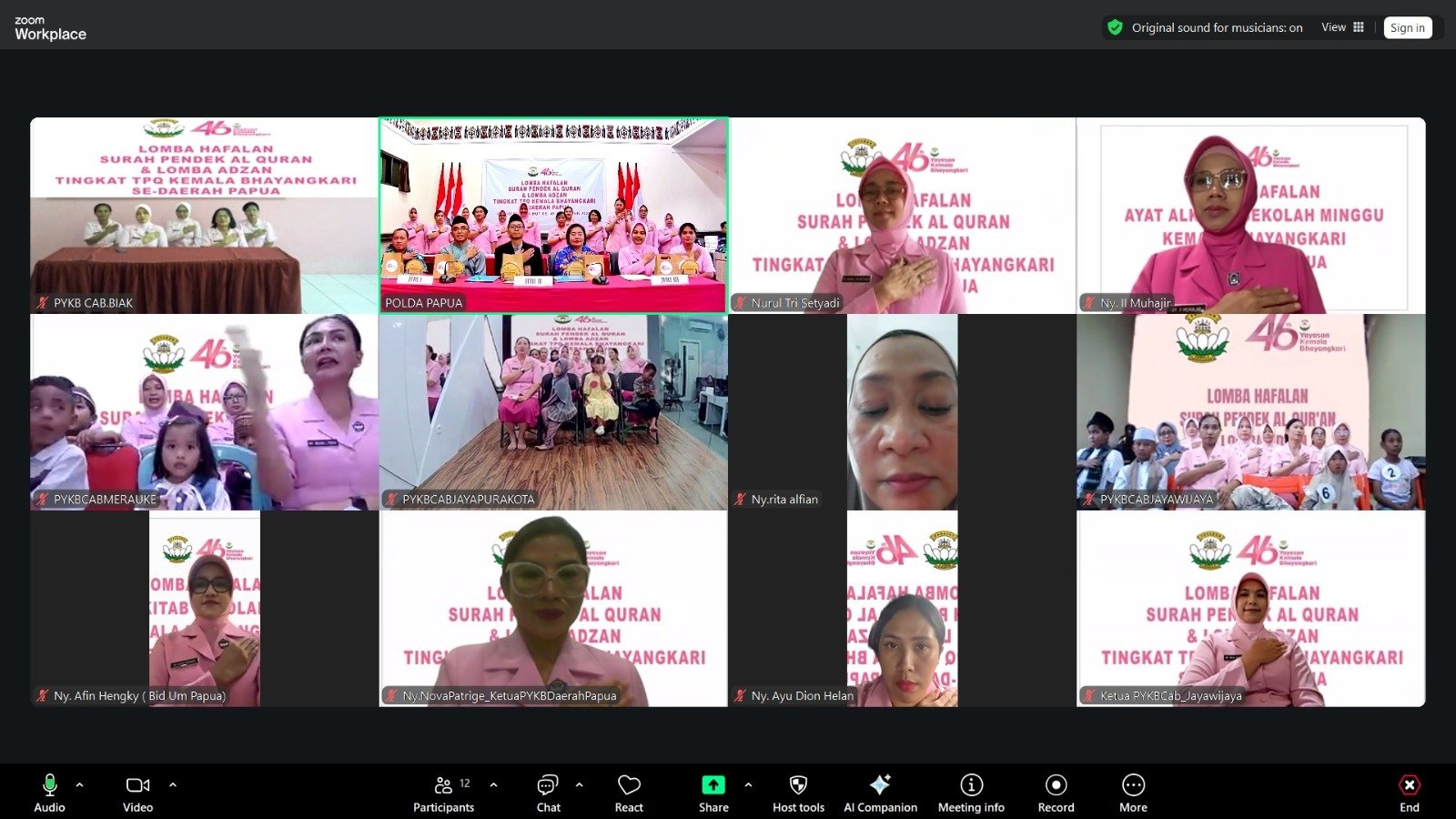End the meeting
The image size is (1456, 819).
click(1409, 793)
